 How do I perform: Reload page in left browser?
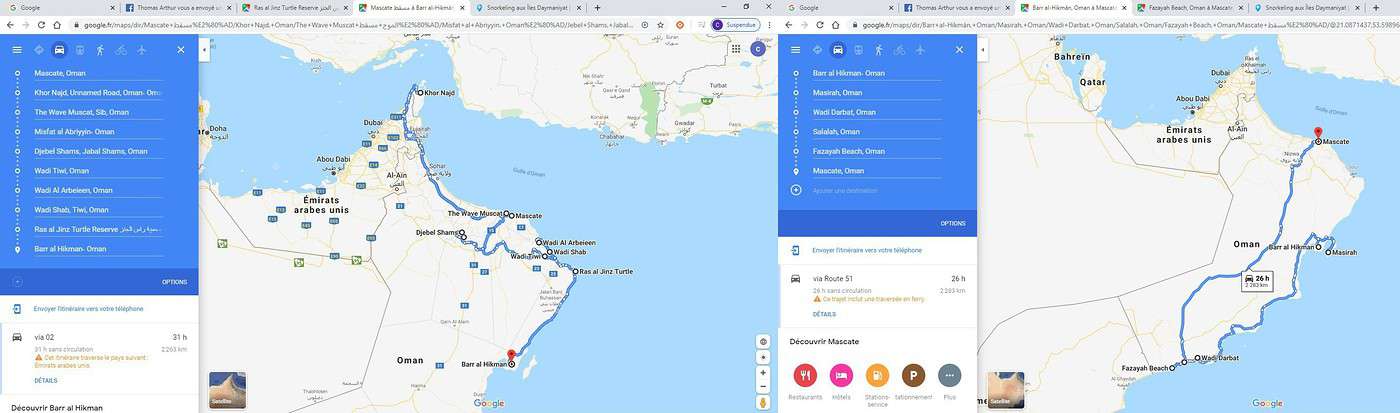(x=41, y=24)
